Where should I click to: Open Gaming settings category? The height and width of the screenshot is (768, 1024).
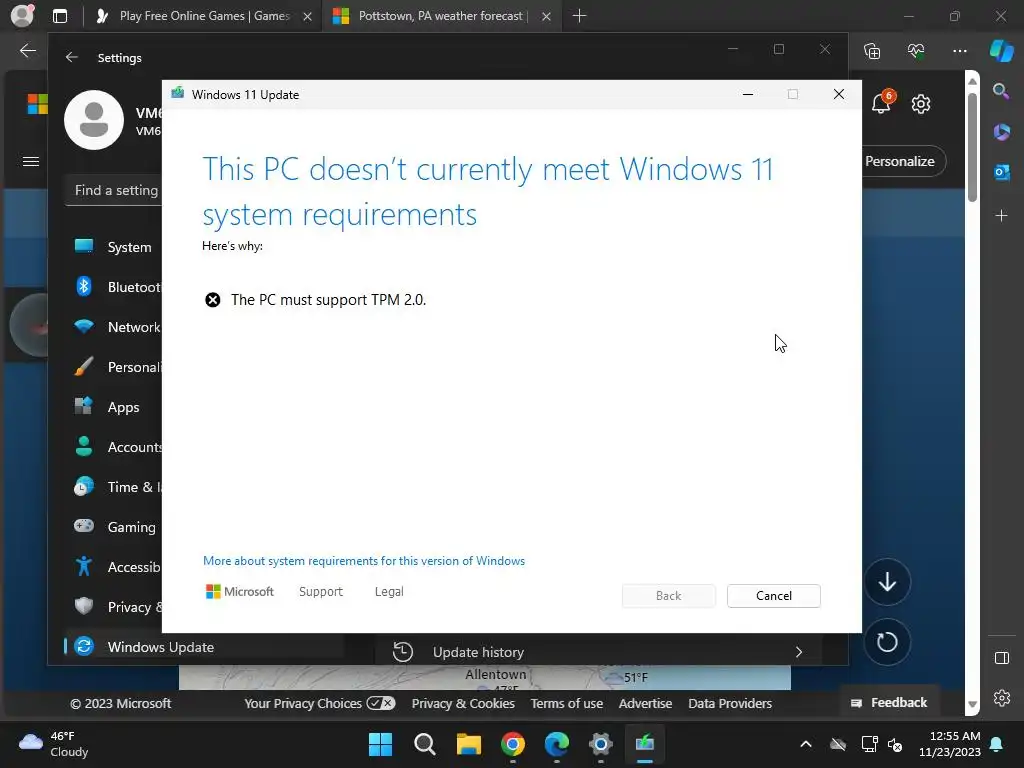(115, 526)
